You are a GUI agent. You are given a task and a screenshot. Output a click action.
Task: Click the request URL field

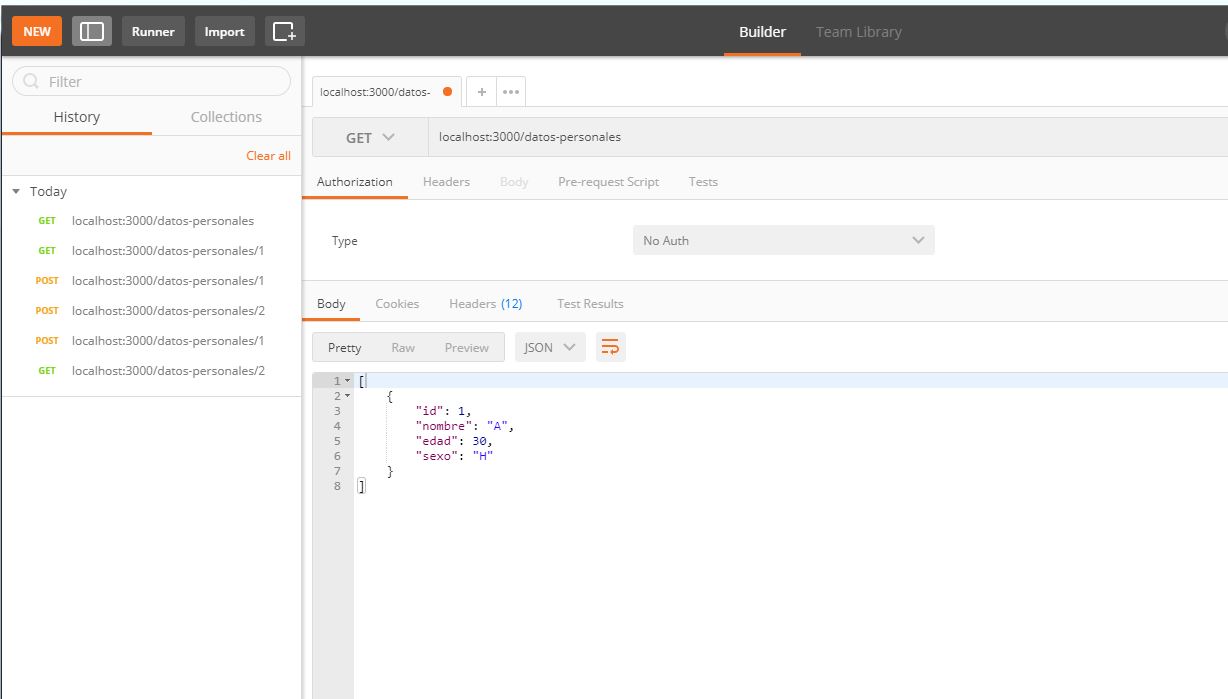click(827, 137)
